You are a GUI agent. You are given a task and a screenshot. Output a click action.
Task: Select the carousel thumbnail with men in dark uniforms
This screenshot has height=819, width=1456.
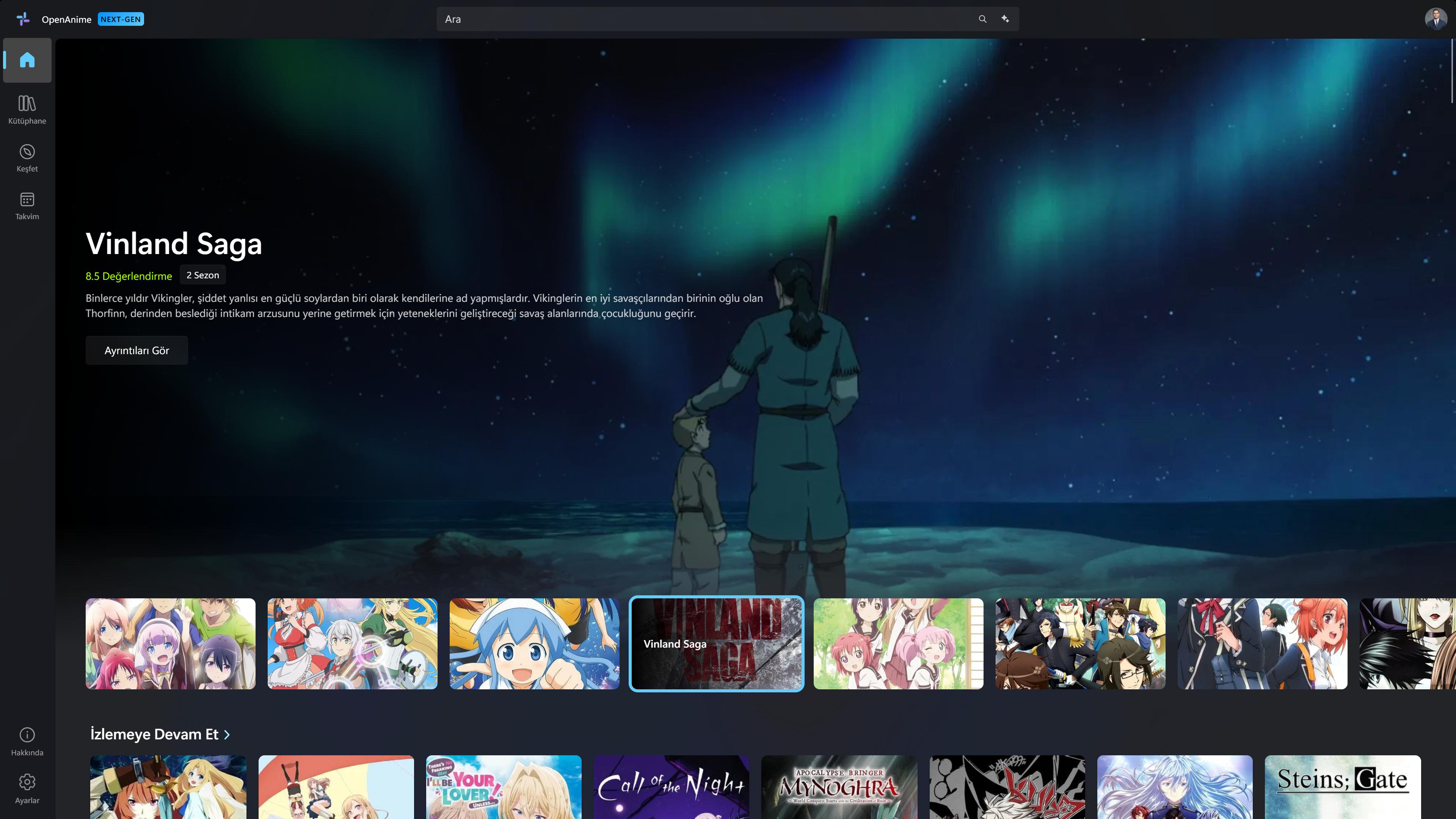pyautogui.click(x=1080, y=644)
